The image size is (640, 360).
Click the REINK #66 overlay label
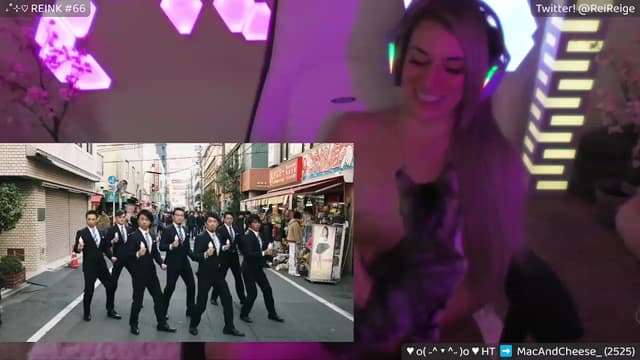[46, 8]
